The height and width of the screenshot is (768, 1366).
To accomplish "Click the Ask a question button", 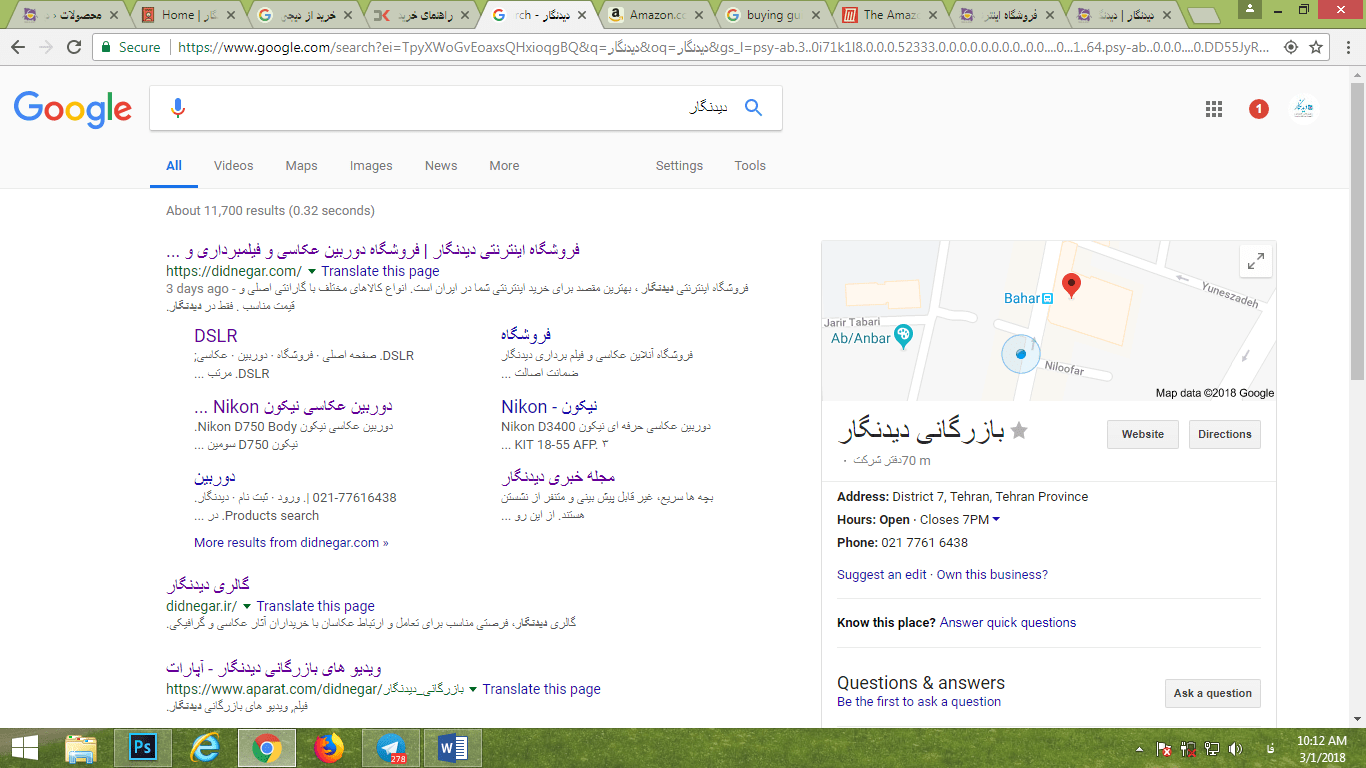I will (1212, 693).
